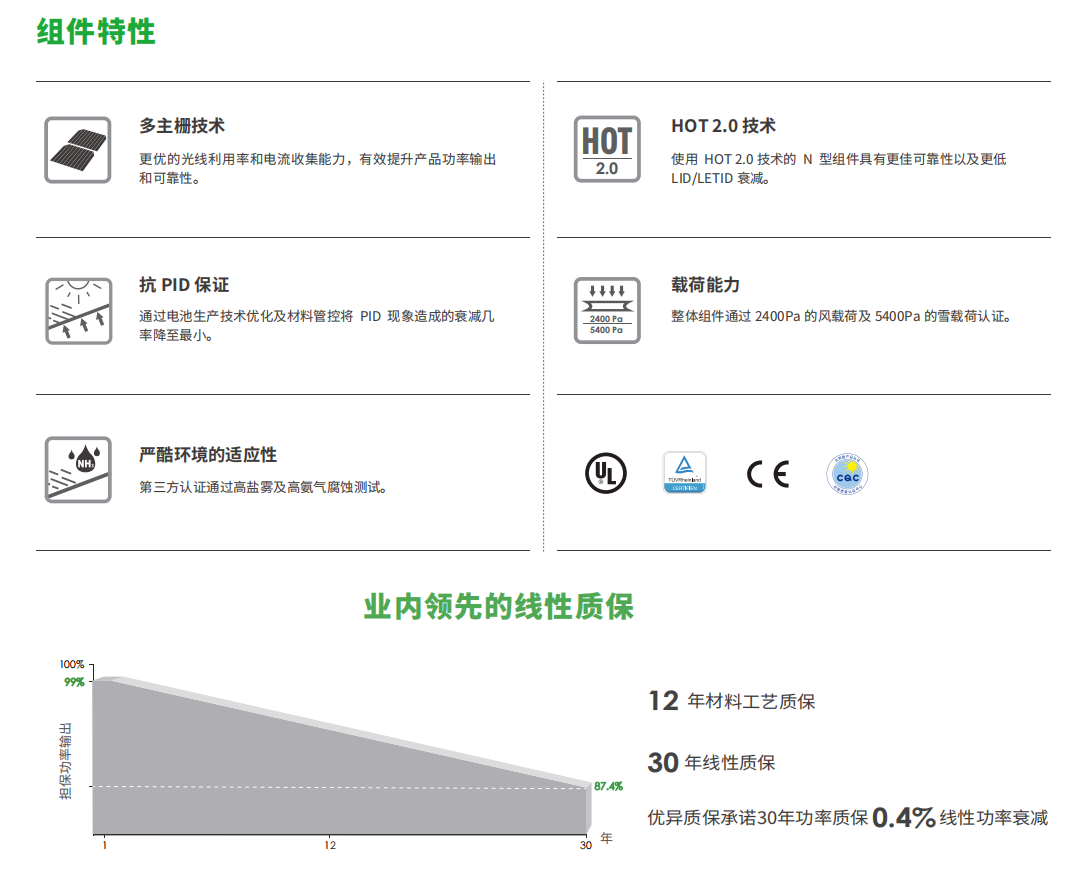Click the text 第三方认证通过高盐雾及高氨气腐蚀测试

point(263,487)
